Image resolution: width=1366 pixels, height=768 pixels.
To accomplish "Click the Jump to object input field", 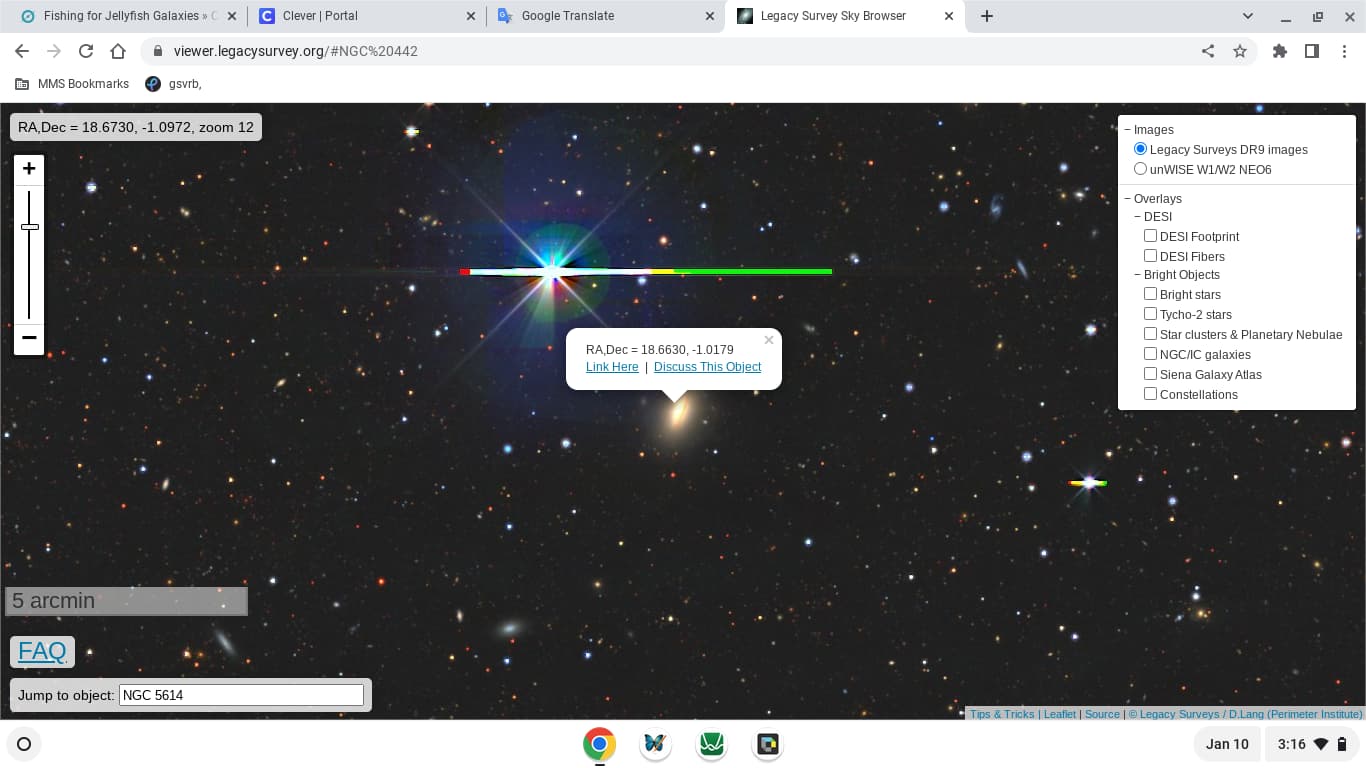I will tap(241, 695).
